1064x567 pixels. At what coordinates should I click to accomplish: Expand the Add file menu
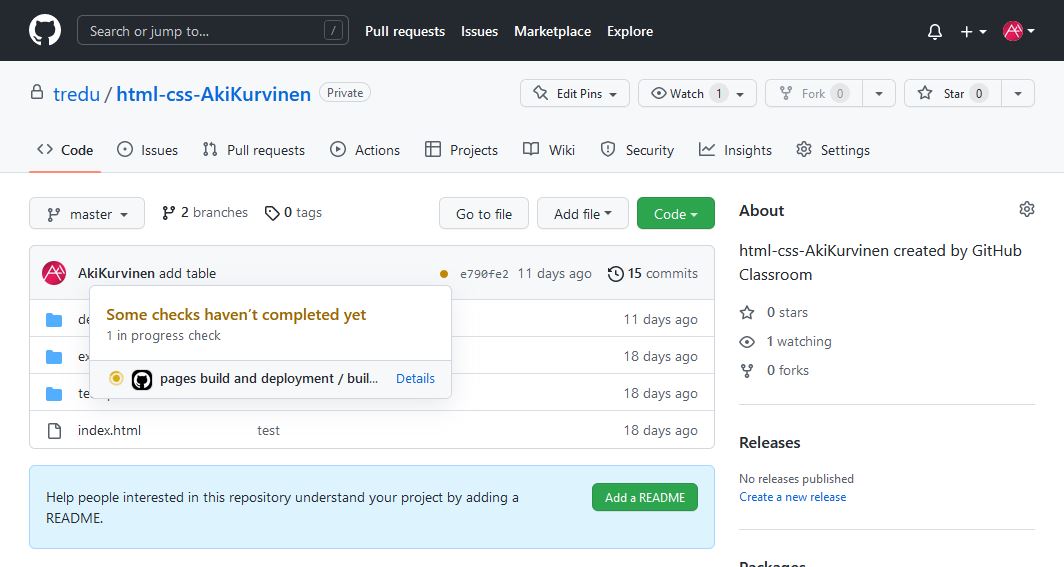pos(583,214)
